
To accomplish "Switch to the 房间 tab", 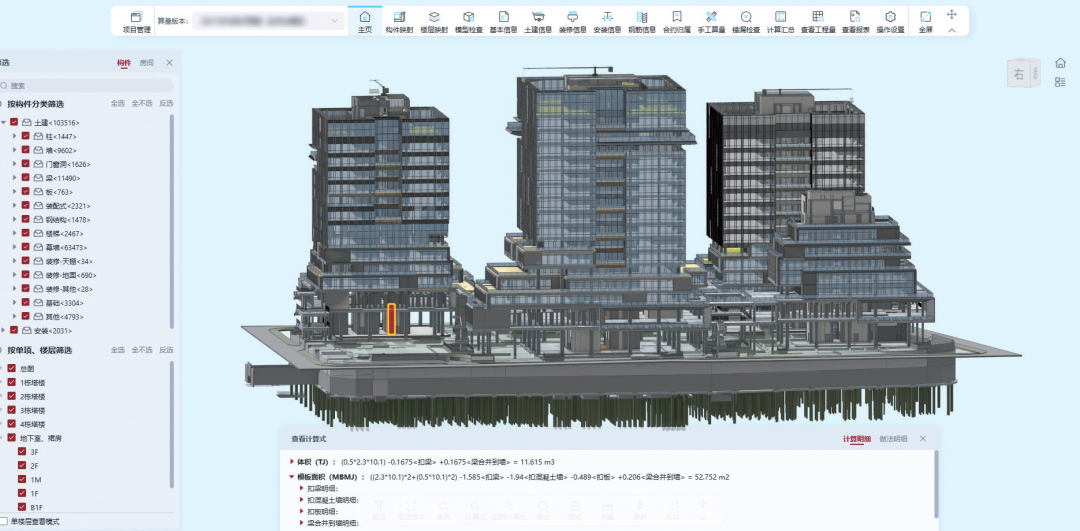I will pos(147,63).
